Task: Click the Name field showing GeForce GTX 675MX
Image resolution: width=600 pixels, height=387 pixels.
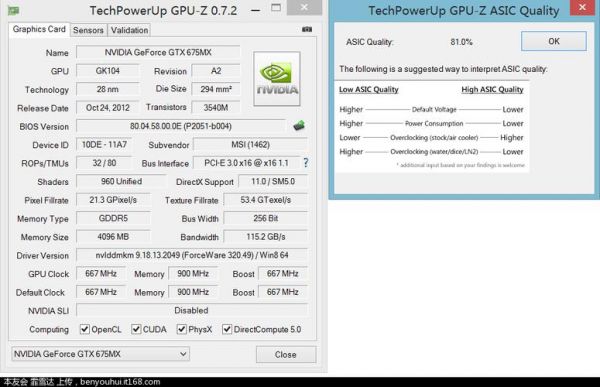Action: (x=158, y=52)
